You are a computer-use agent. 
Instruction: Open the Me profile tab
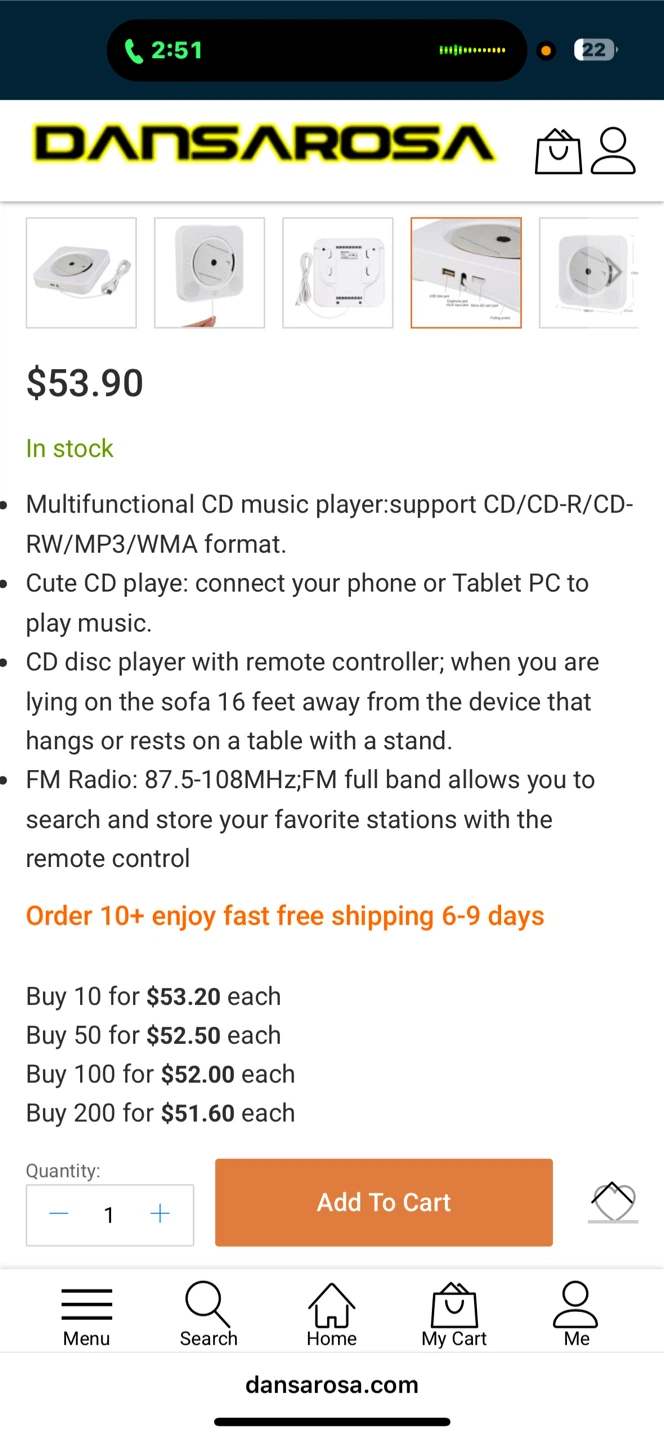point(576,1315)
